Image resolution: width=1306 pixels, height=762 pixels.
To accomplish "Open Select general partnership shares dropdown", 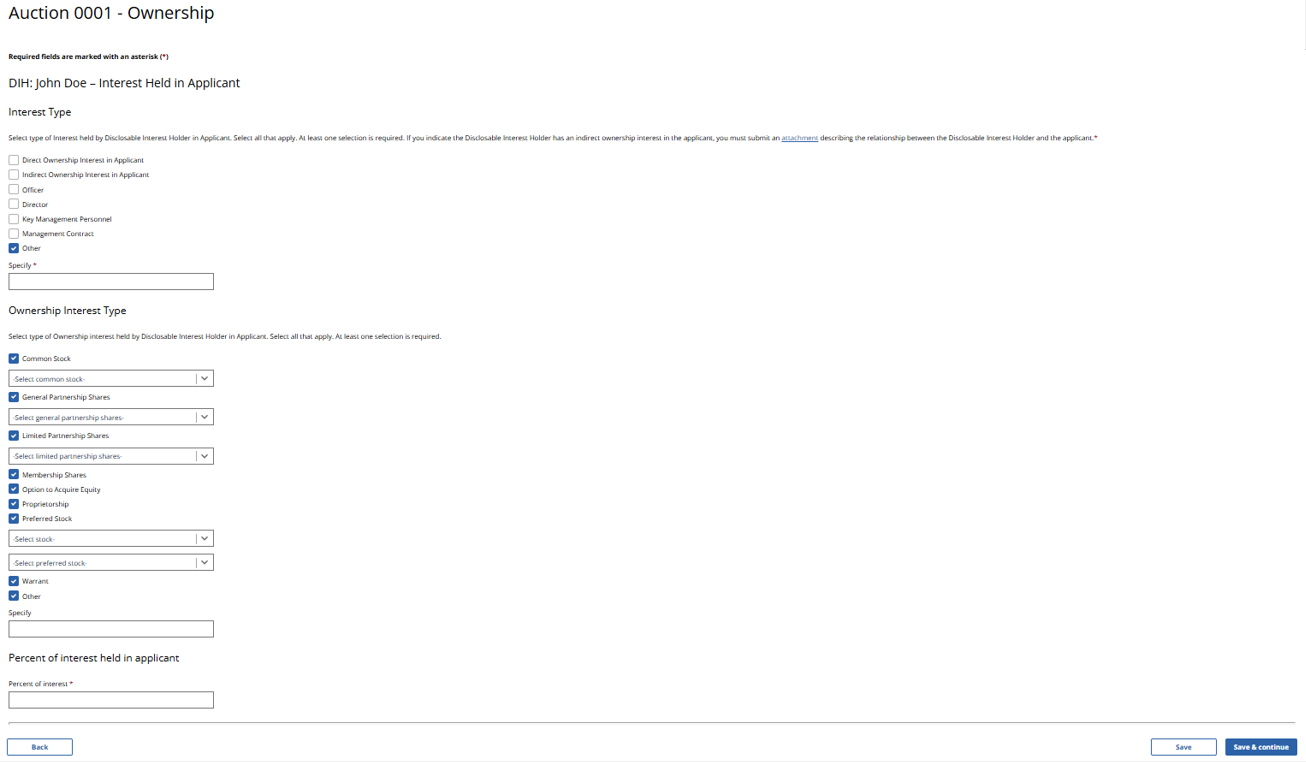I will coord(111,417).
